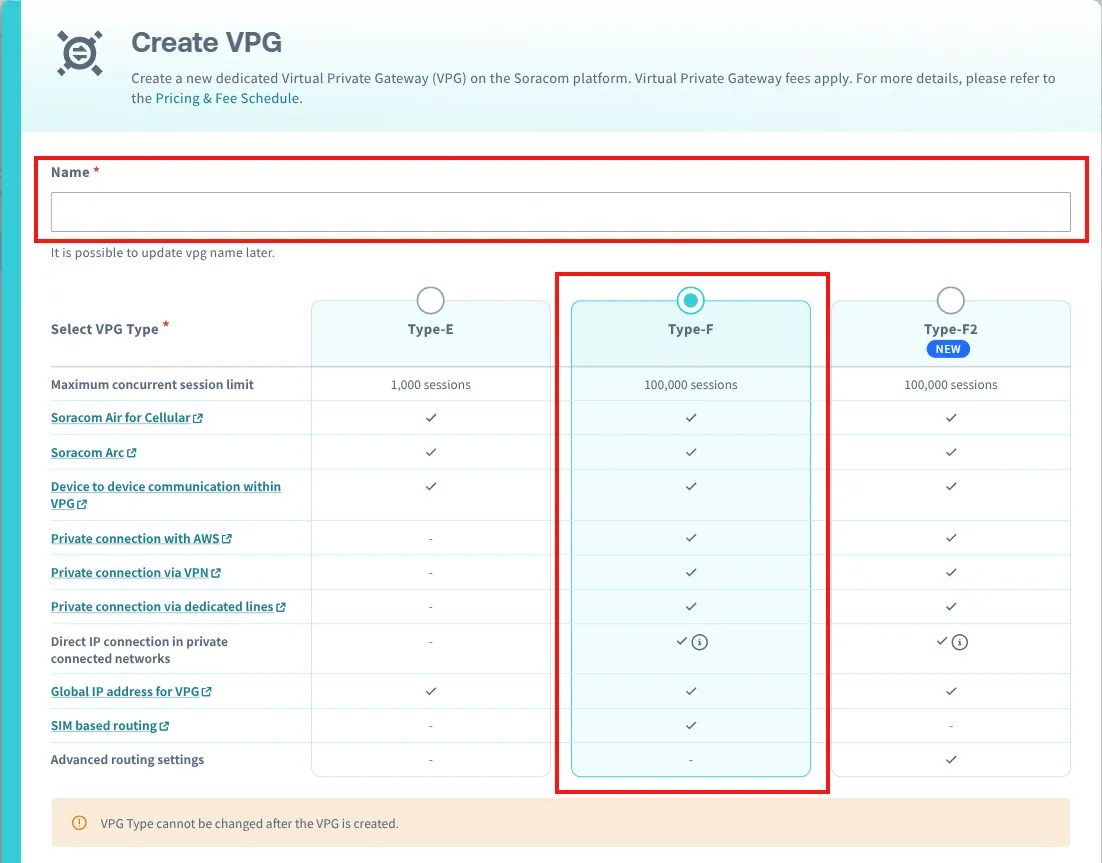1102x863 pixels.
Task: Click the Create VPG page title
Action: (x=207, y=43)
